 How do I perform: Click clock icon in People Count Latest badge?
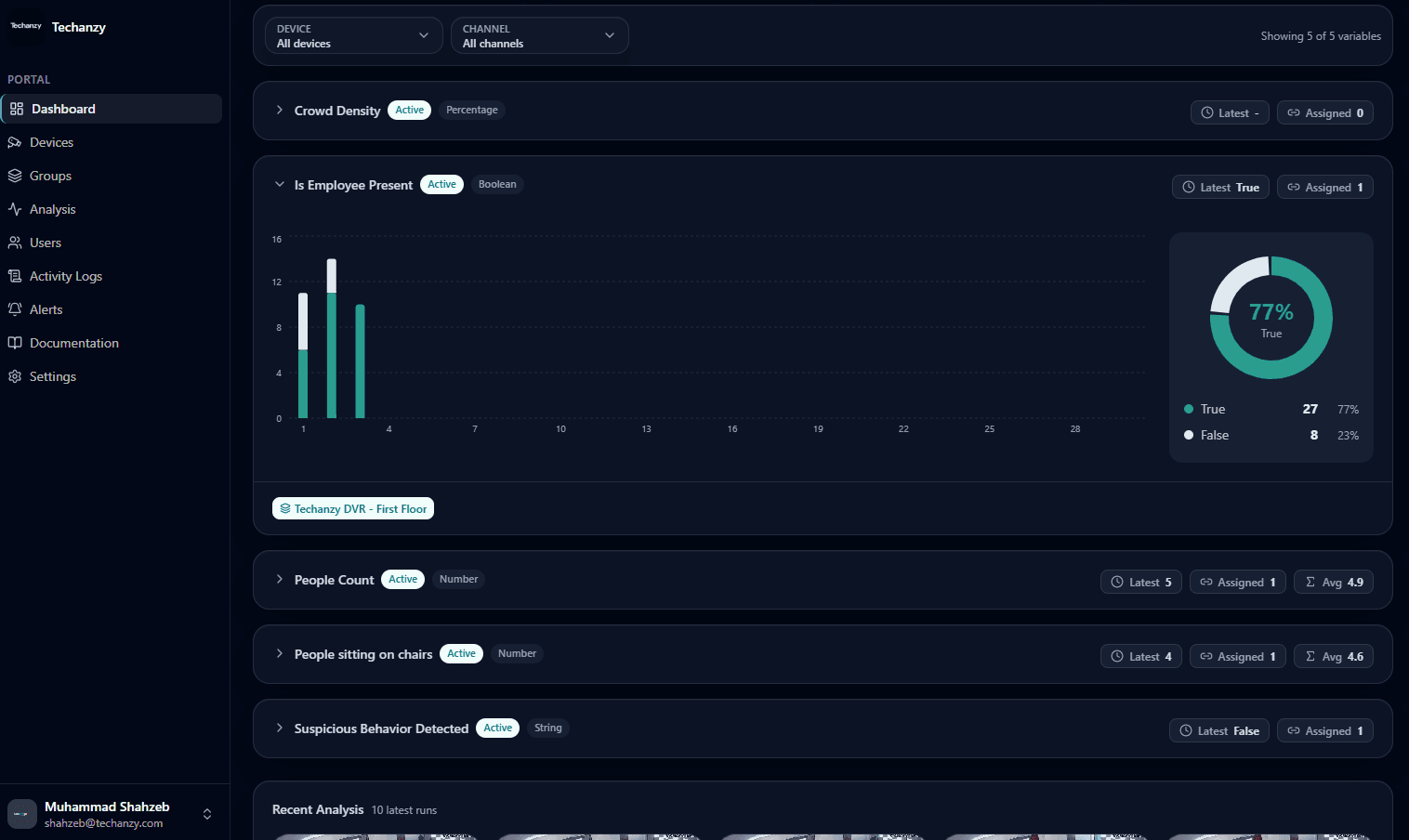point(1118,582)
